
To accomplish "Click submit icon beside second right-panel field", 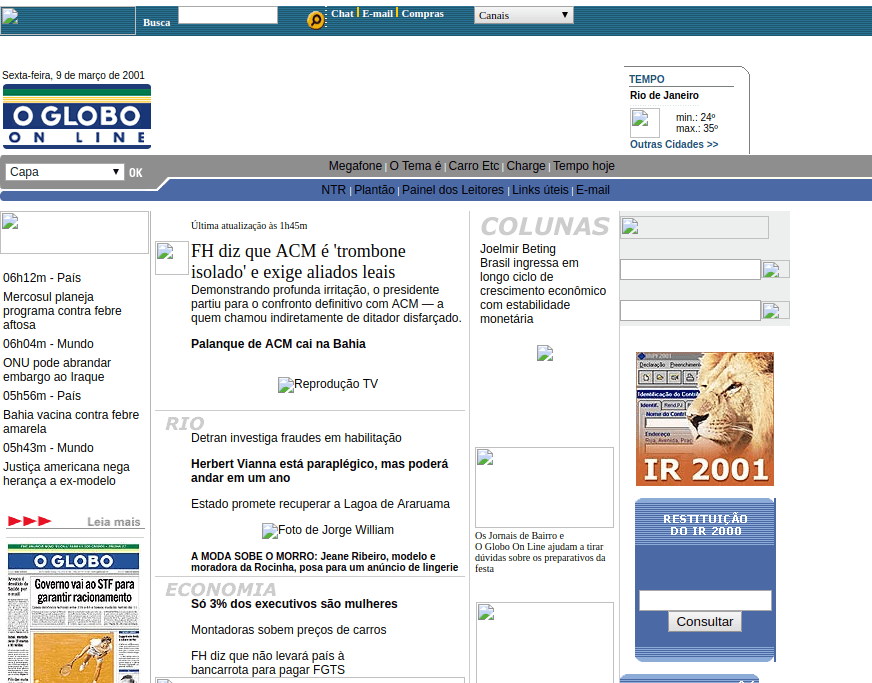I will pyautogui.click(x=775, y=310).
